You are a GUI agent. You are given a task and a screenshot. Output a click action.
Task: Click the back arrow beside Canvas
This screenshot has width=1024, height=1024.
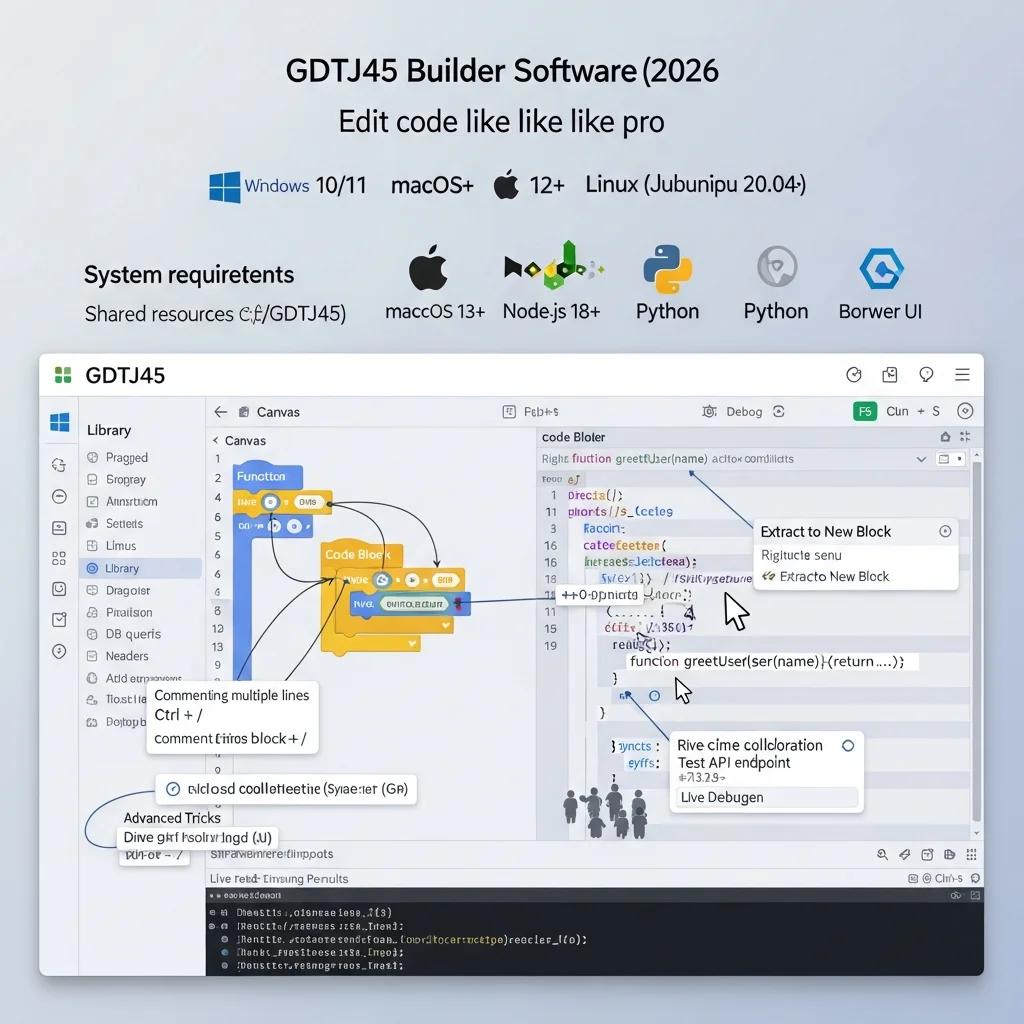click(x=220, y=411)
